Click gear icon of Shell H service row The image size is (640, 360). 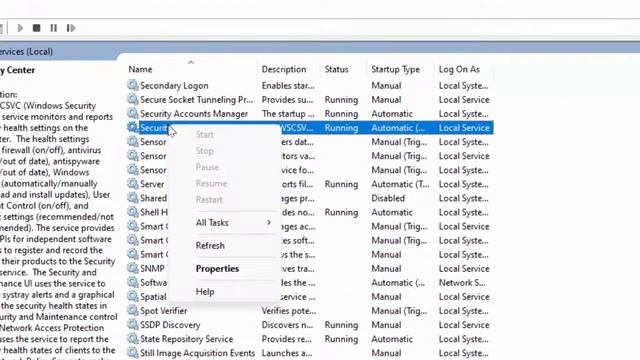click(132, 212)
